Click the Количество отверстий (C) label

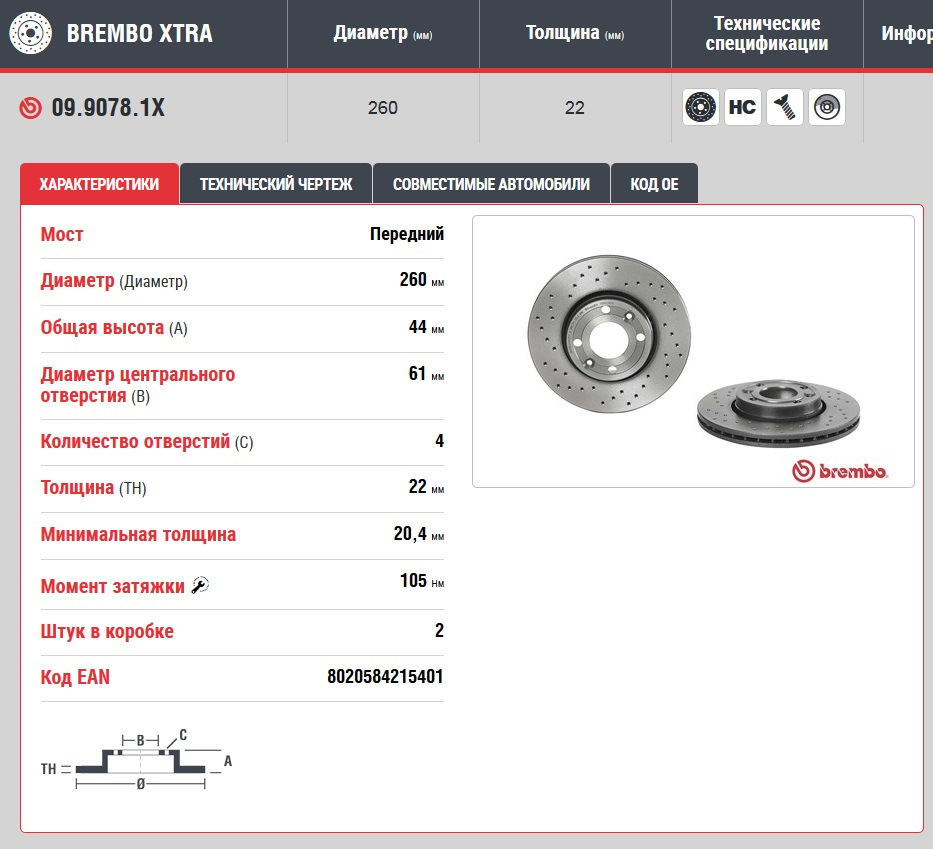[x=147, y=441]
